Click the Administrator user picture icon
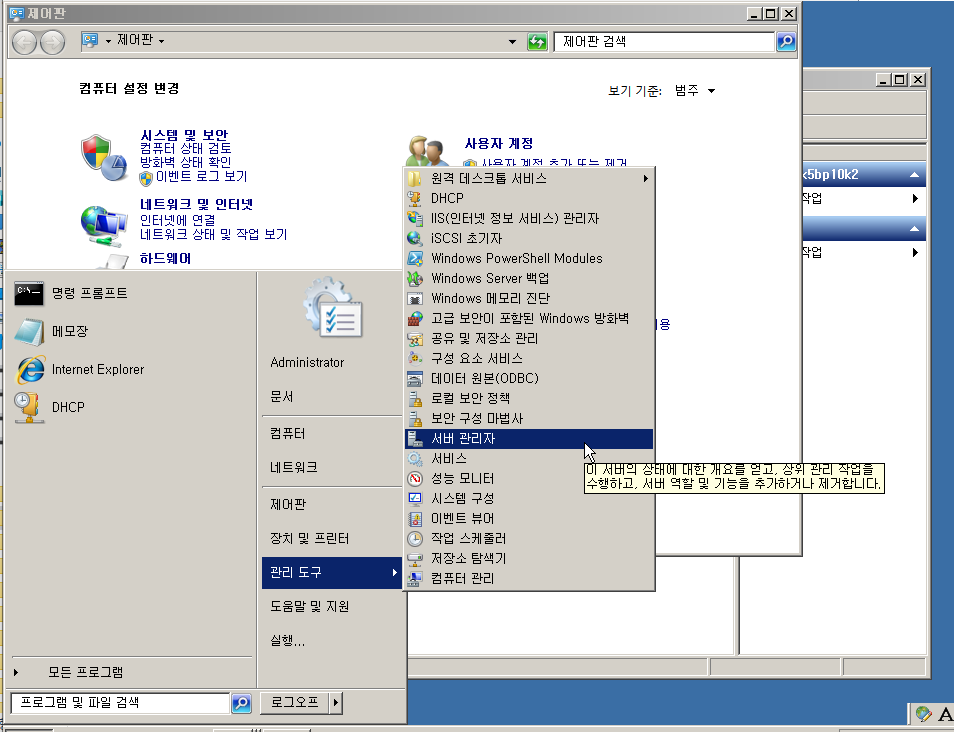954x732 pixels. pos(333,307)
